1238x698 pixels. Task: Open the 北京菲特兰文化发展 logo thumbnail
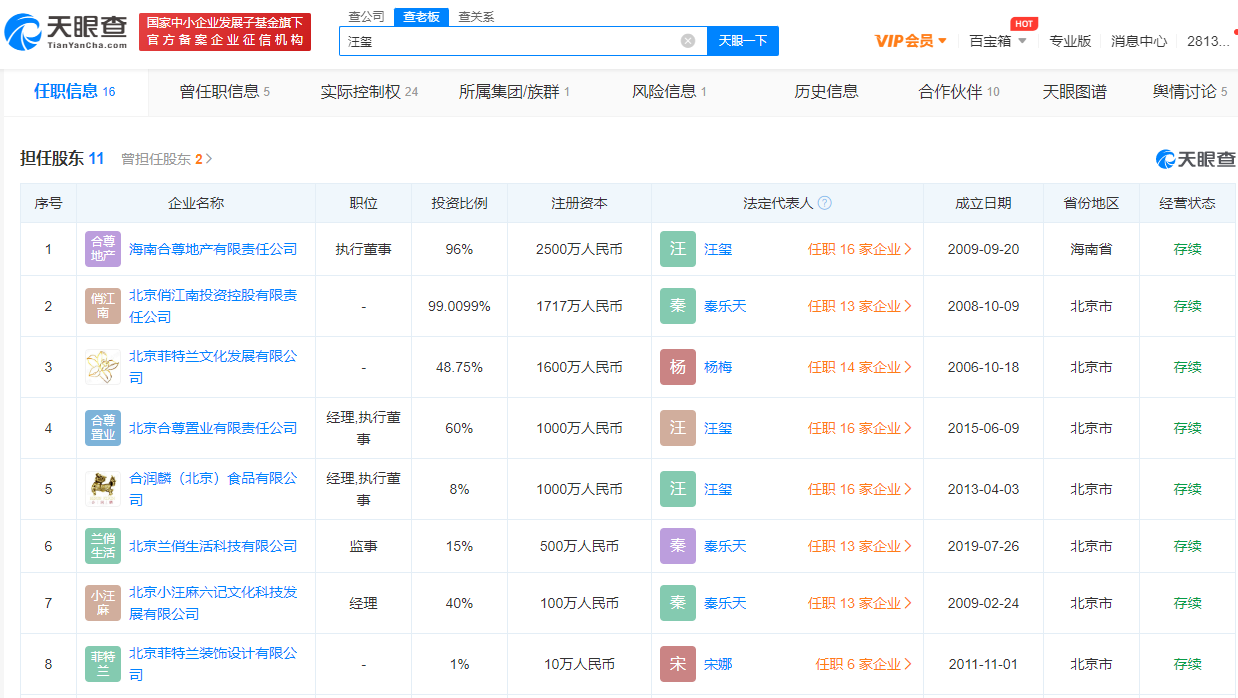tap(103, 367)
